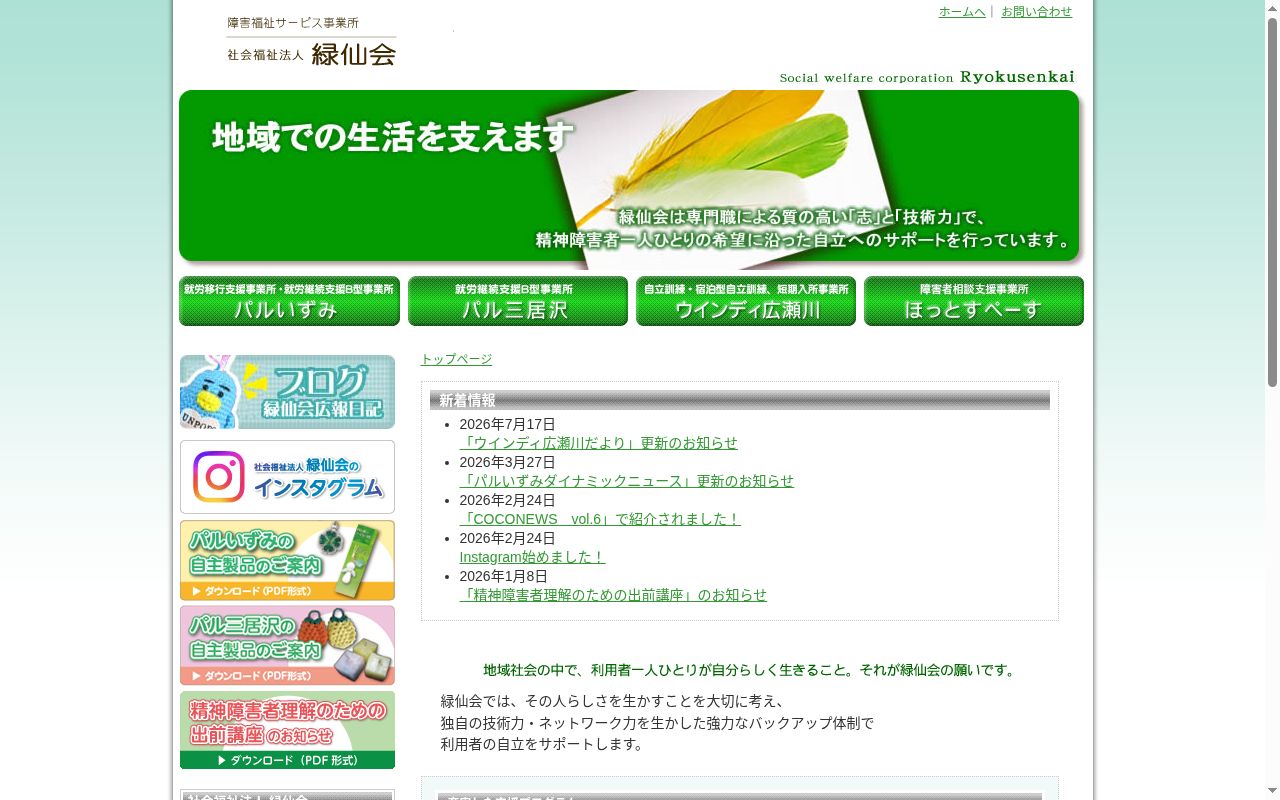Open the ブログ 緑仙会広報日記 banner
Screen dimensions: 1280x800
point(287,392)
